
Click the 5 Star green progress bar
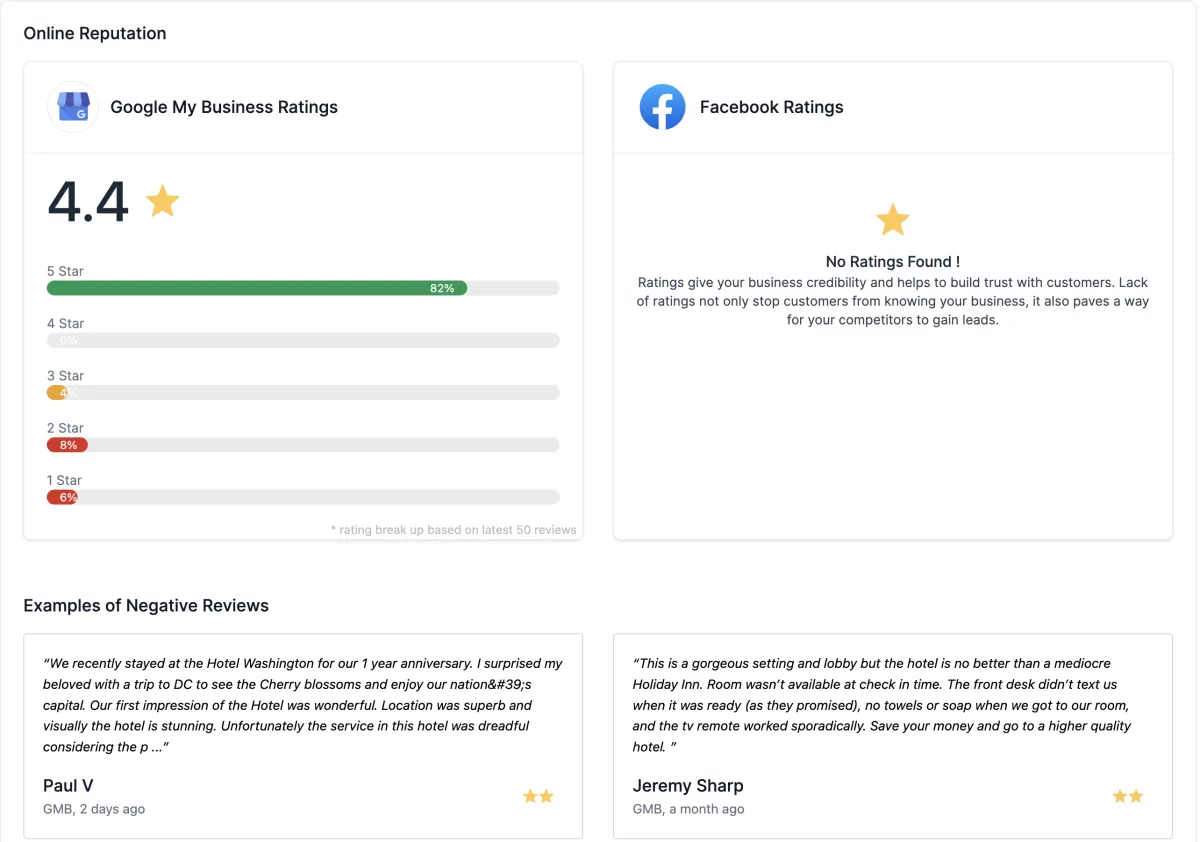[256, 288]
